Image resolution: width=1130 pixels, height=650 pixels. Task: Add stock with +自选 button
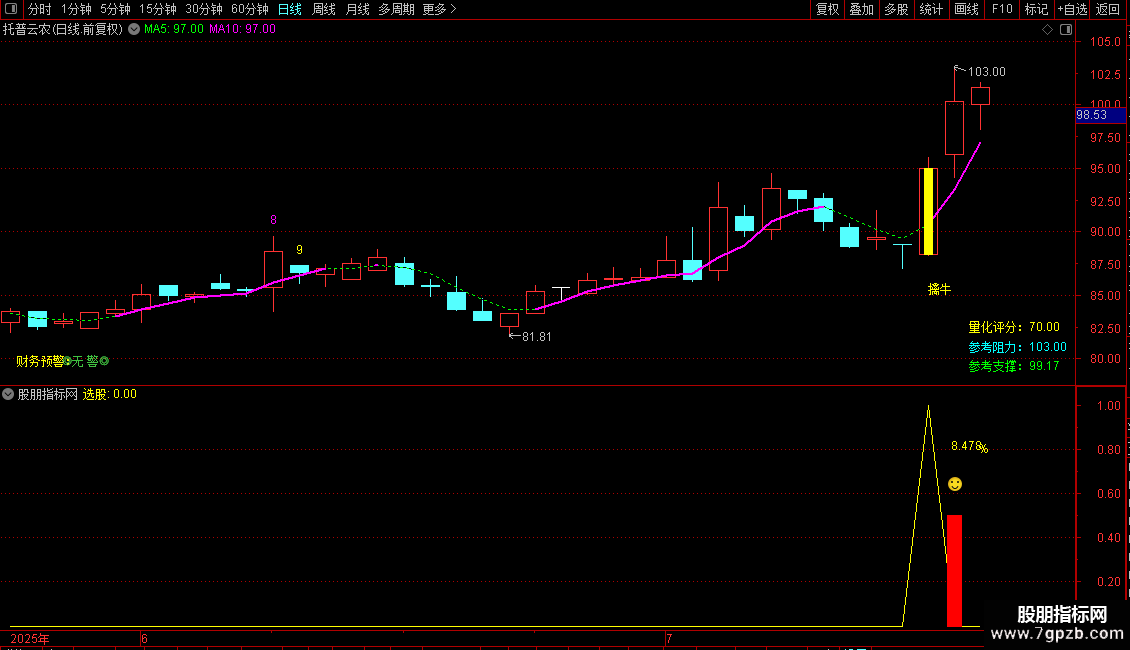tap(1072, 9)
